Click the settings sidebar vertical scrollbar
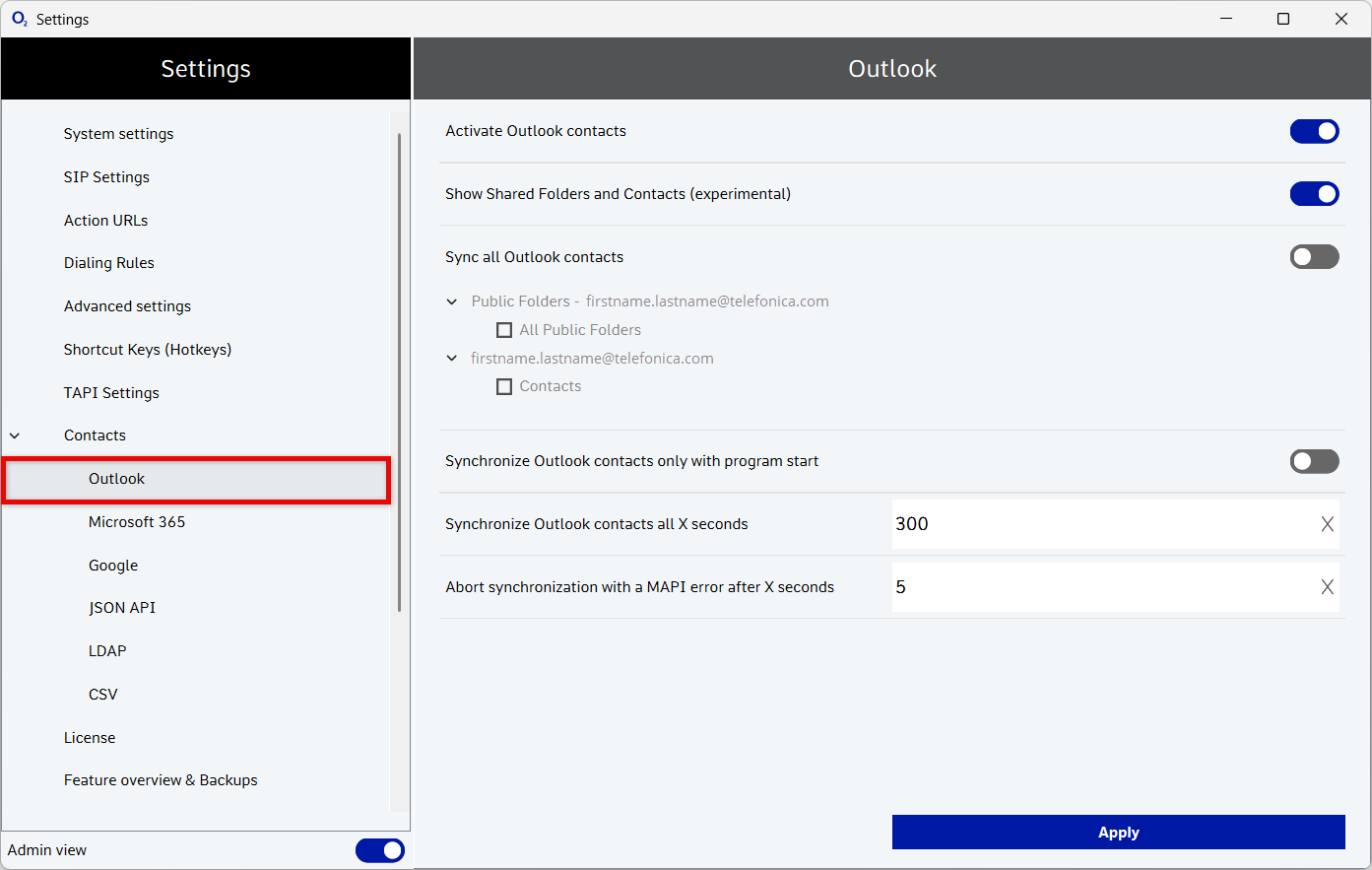The height and width of the screenshot is (870, 1372). (x=399, y=372)
